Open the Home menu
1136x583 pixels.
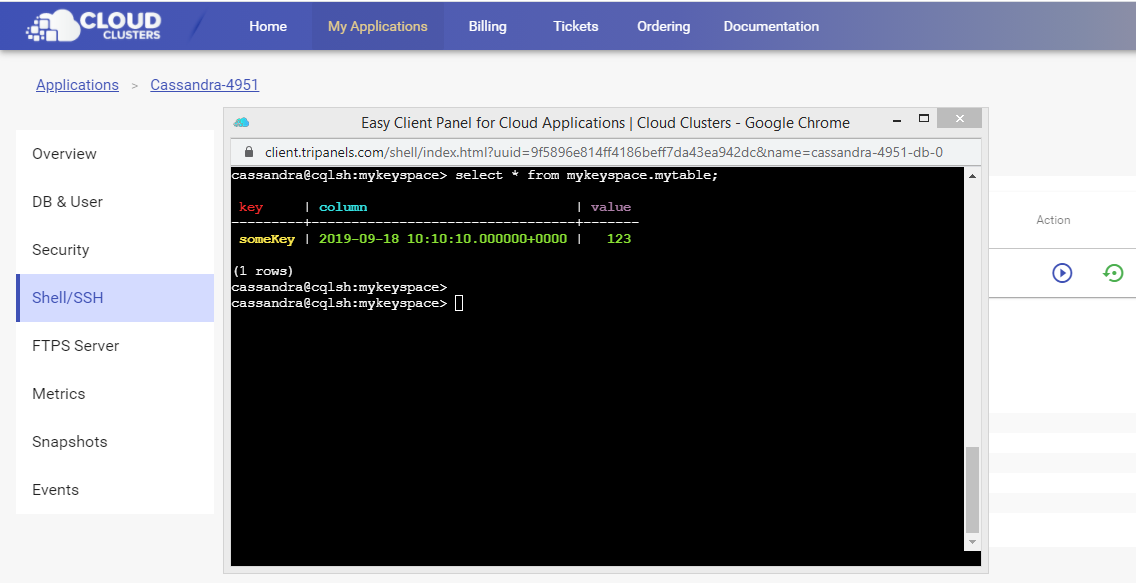coord(268,26)
